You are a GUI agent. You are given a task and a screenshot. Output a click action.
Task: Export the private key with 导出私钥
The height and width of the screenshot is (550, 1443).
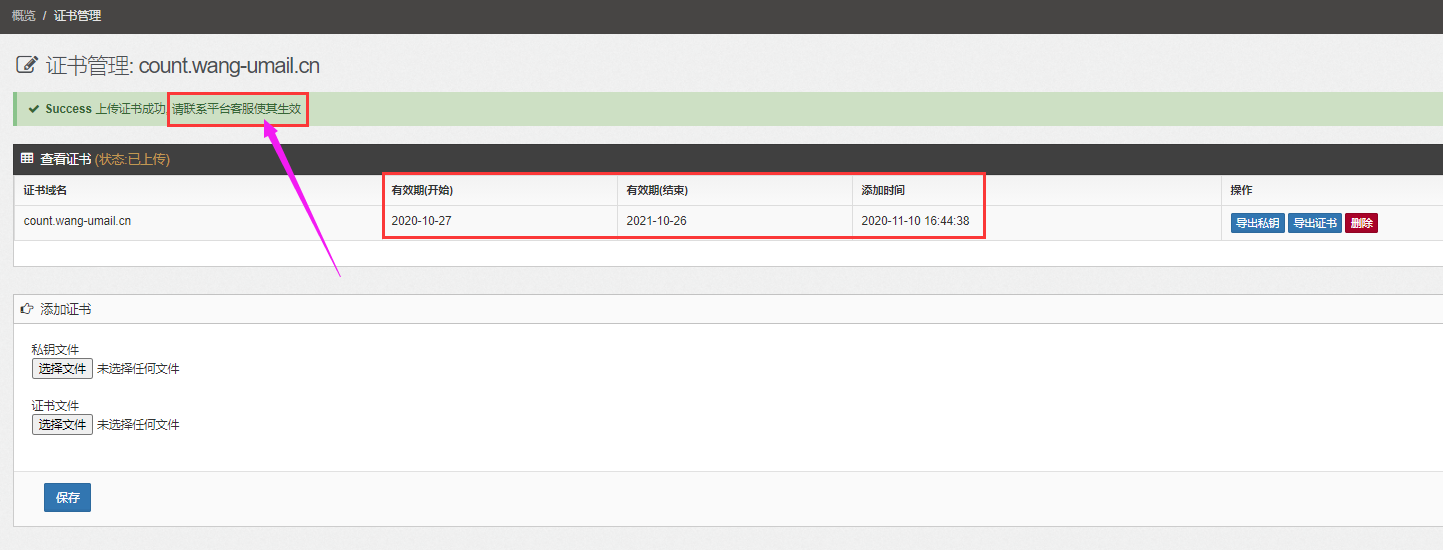pyautogui.click(x=1257, y=223)
